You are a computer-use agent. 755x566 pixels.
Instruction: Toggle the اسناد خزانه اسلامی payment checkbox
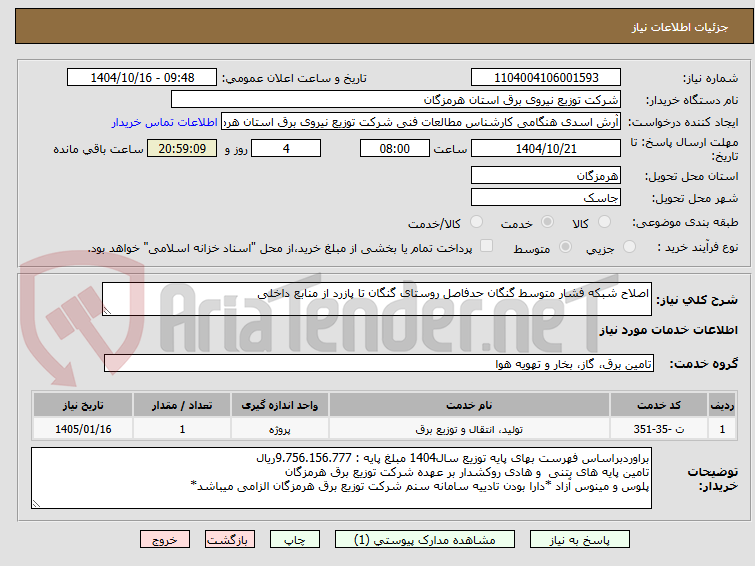[487, 246]
